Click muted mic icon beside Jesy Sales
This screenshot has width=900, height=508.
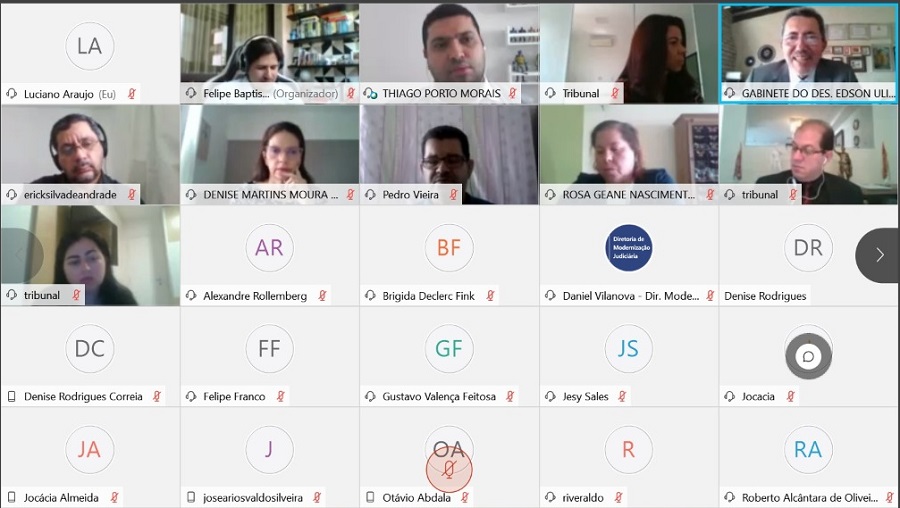[x=622, y=397]
